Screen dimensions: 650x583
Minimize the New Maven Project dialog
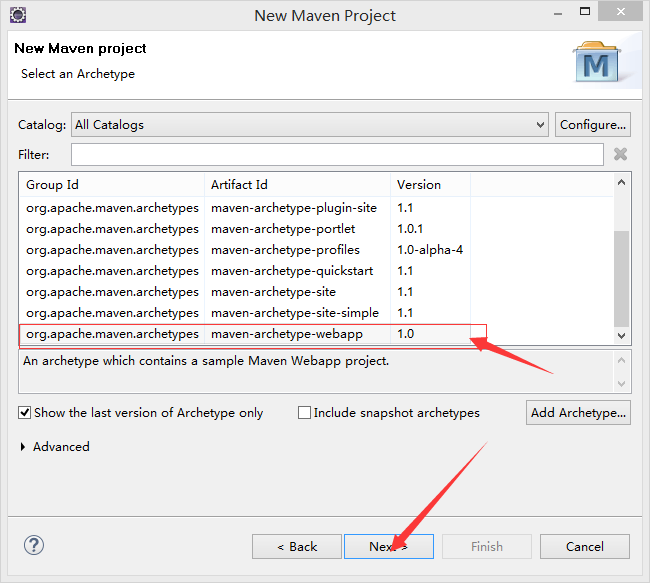[558, 14]
